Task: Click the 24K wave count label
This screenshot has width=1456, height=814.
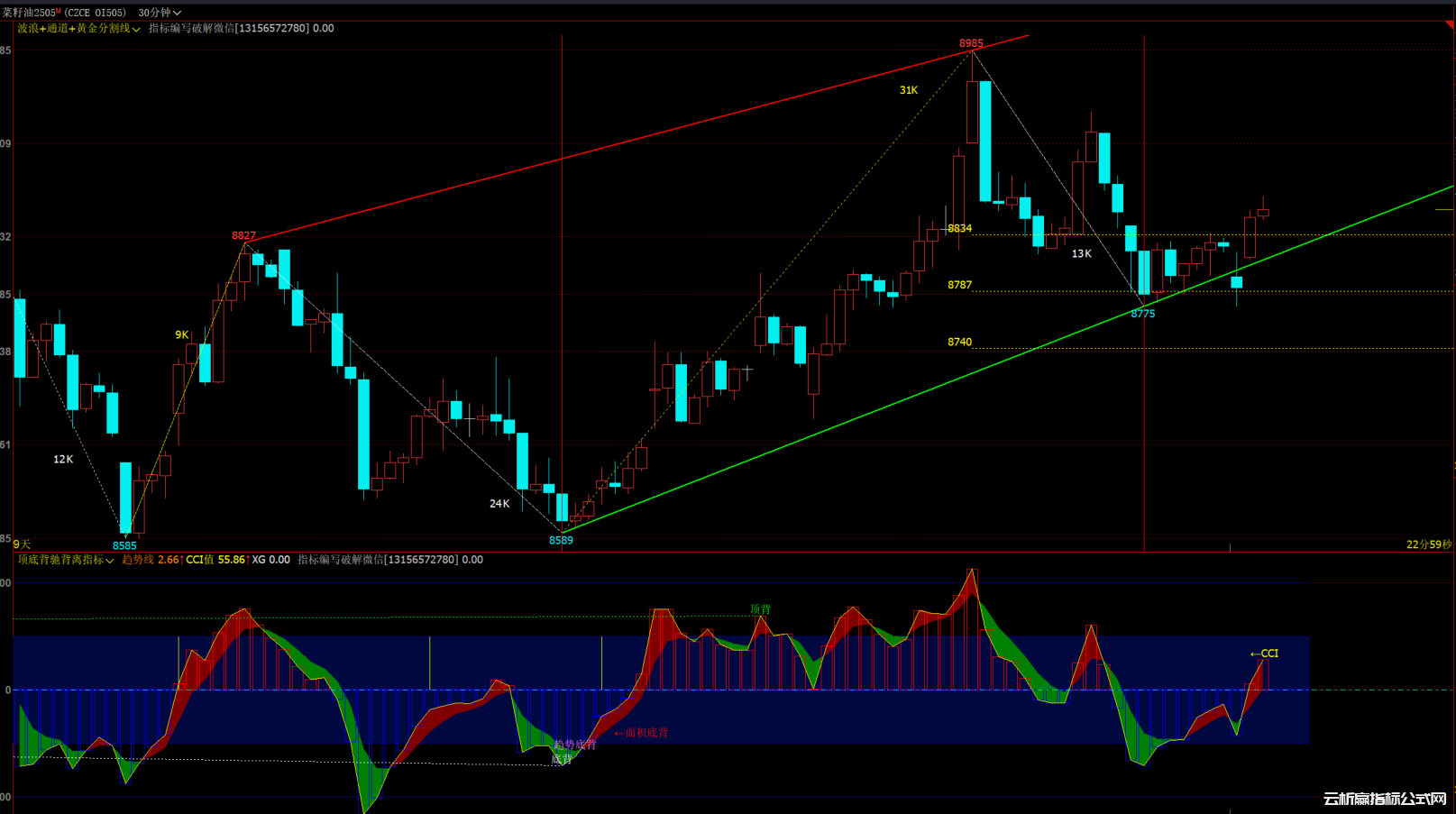Action: tap(499, 504)
